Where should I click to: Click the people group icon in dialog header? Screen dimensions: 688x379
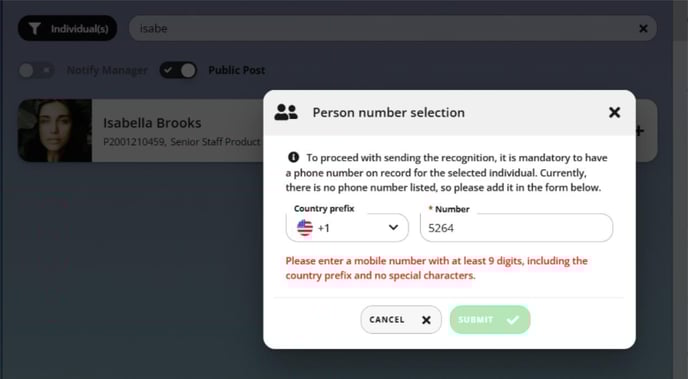286,112
